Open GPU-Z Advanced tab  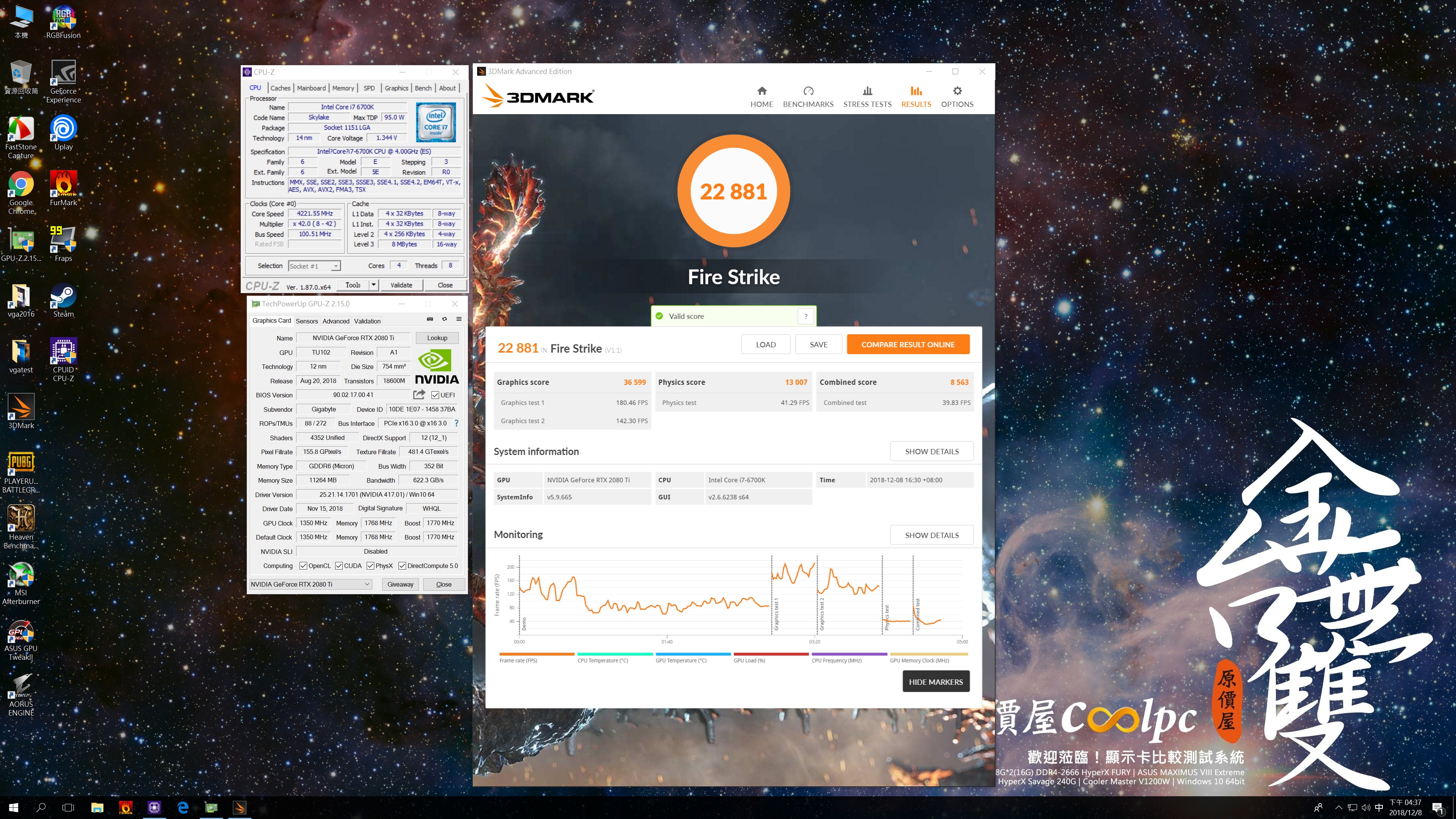click(336, 321)
